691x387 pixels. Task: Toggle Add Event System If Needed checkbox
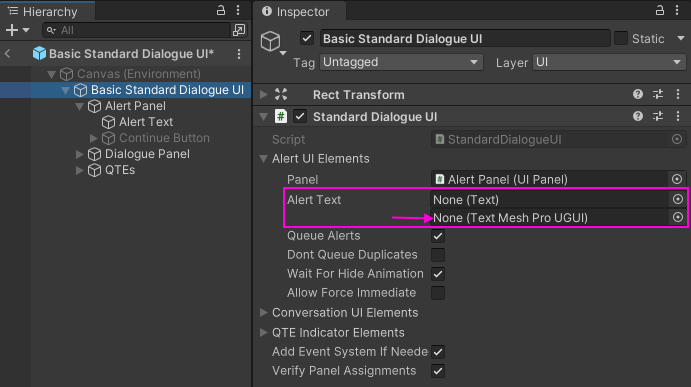click(438, 352)
